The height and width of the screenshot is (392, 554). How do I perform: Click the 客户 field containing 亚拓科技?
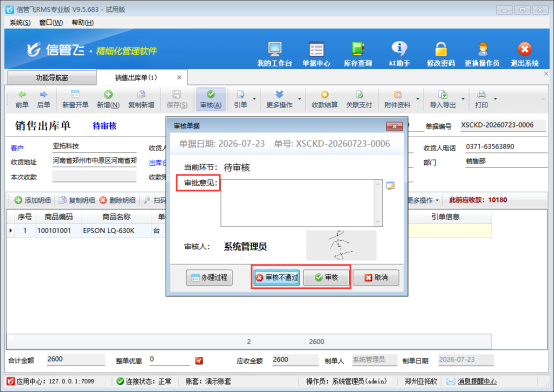tap(94, 146)
